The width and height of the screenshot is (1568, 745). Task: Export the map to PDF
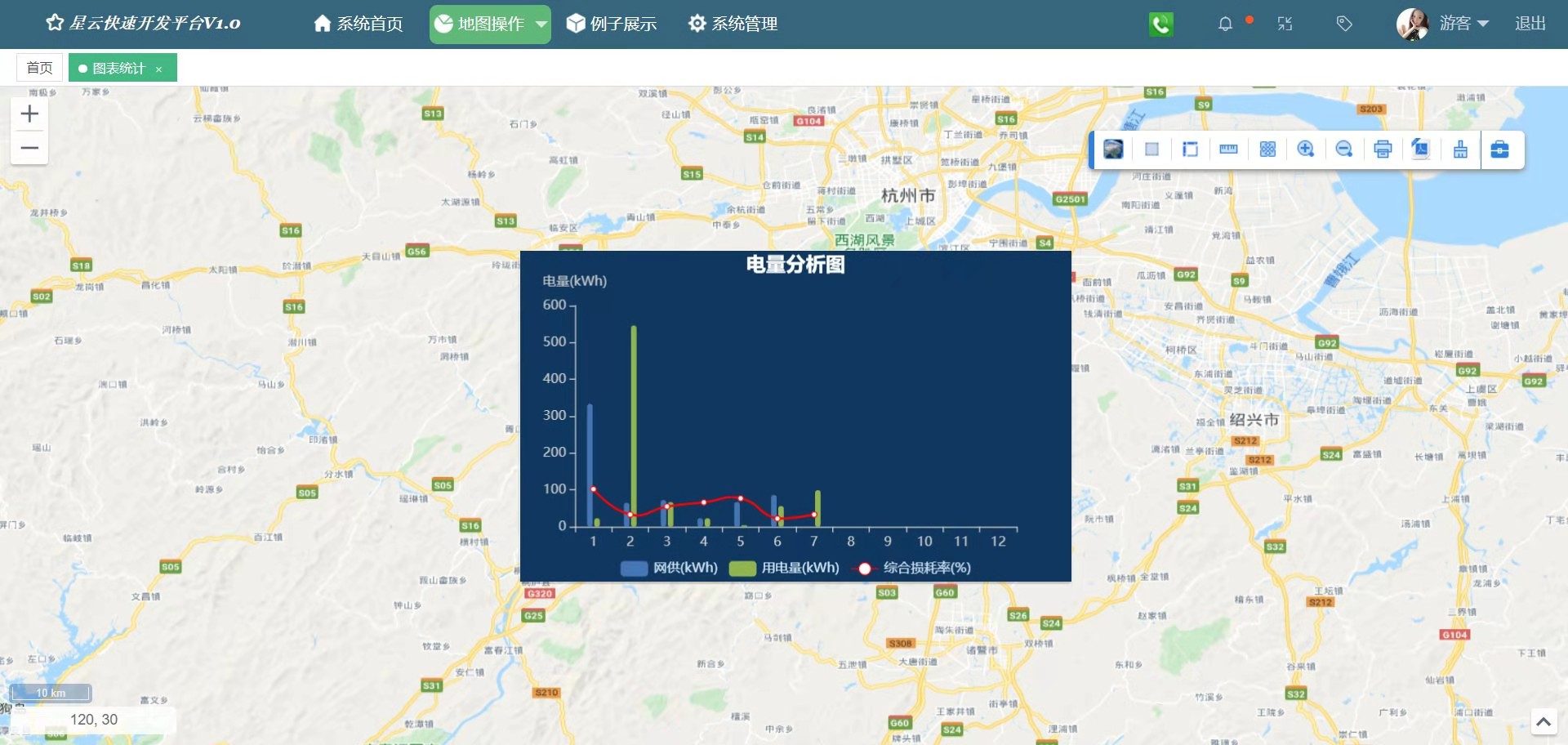coord(1421,149)
